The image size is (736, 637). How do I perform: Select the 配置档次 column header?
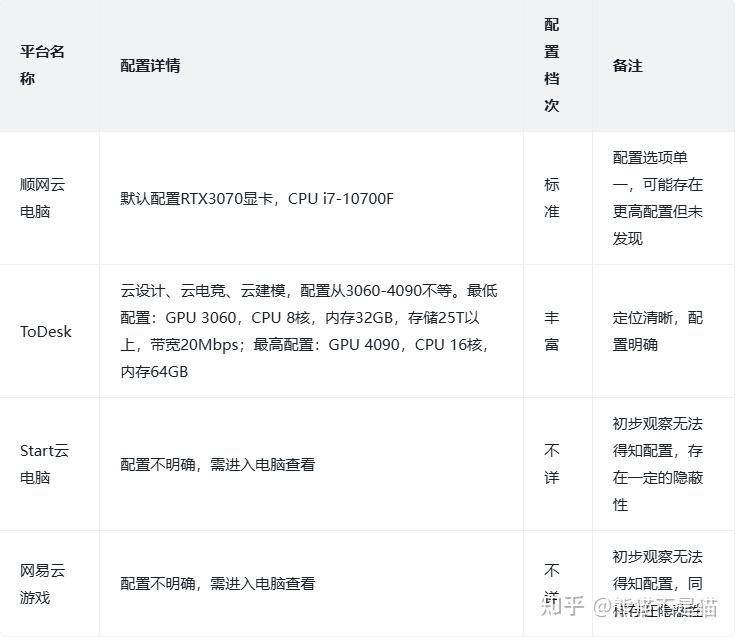point(558,65)
